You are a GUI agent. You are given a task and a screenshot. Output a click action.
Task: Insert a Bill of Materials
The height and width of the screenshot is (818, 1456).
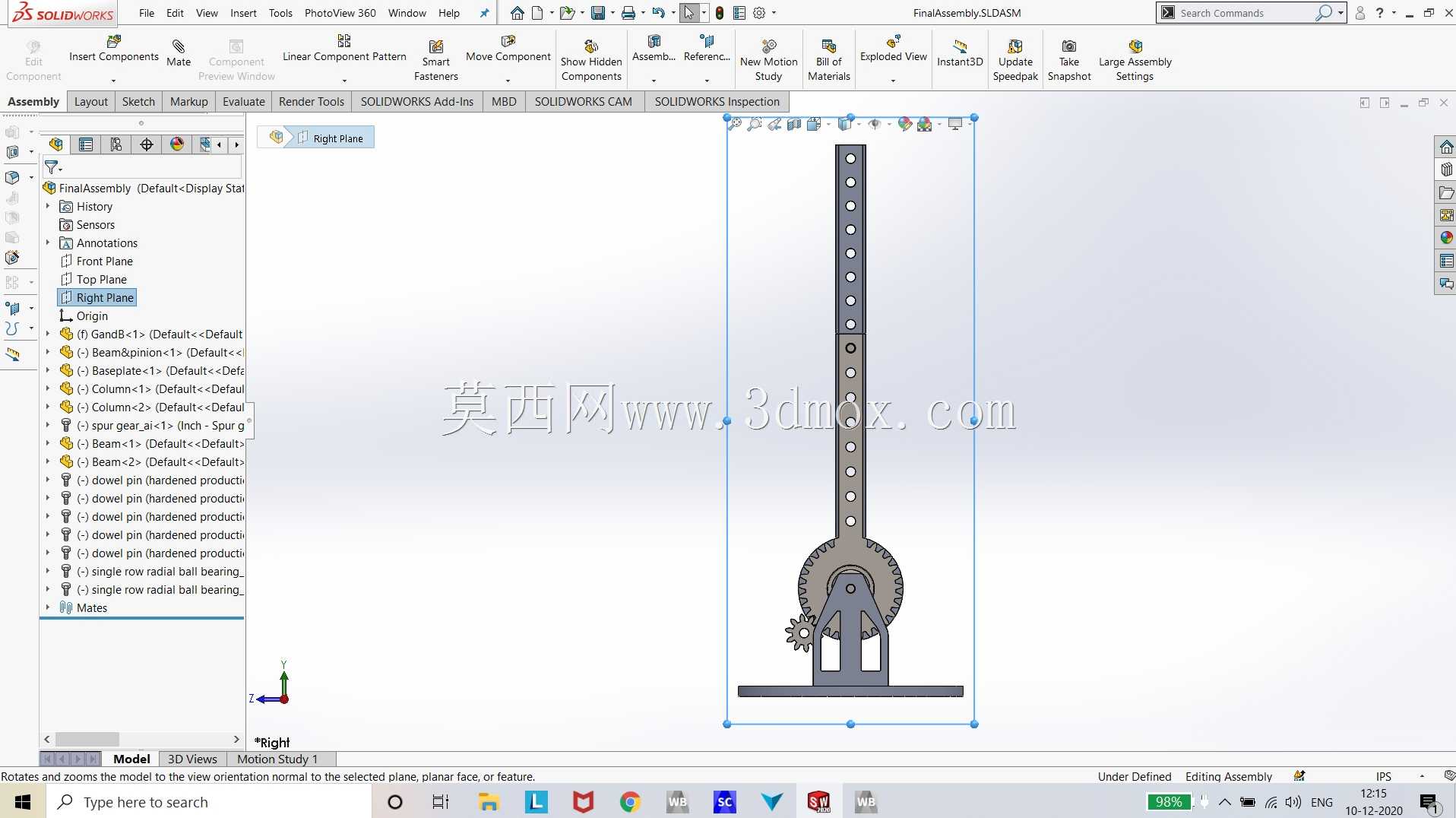[829, 59]
